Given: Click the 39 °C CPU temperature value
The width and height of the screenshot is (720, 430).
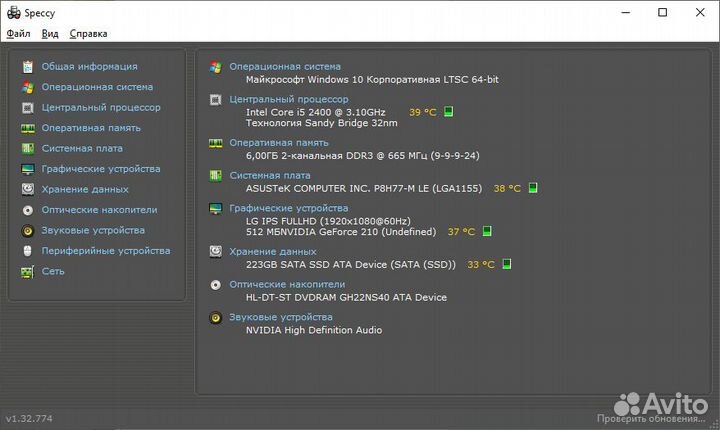Looking at the screenshot, I should coord(422,112).
